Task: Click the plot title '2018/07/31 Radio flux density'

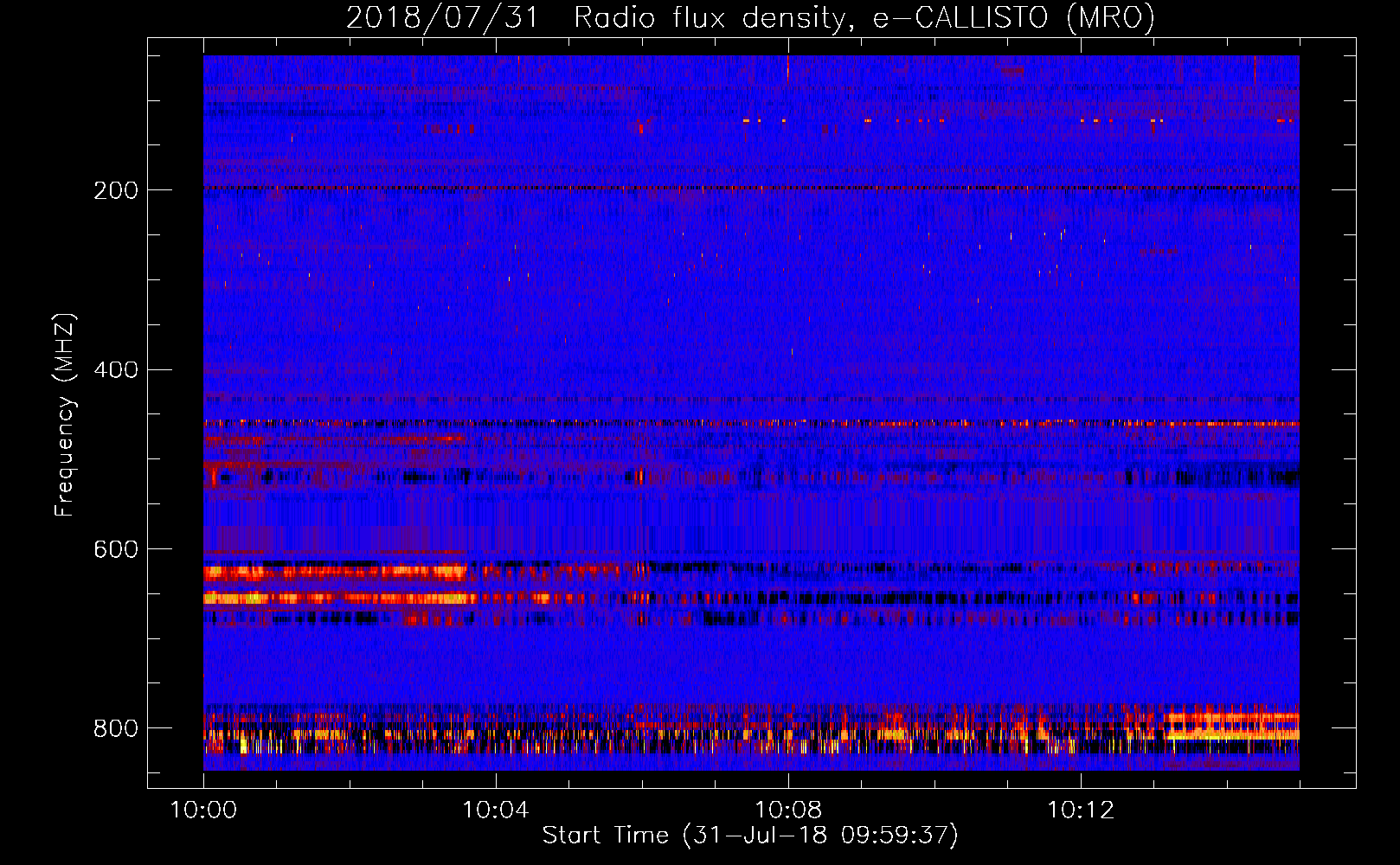Action: (x=594, y=18)
